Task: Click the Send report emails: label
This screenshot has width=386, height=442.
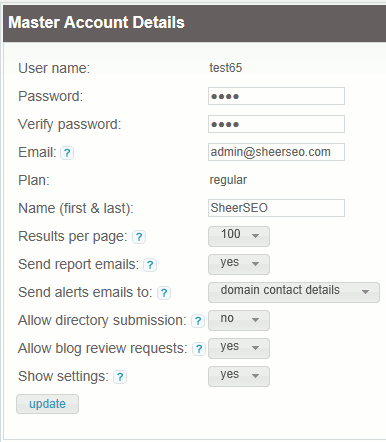Action: [x=78, y=264]
